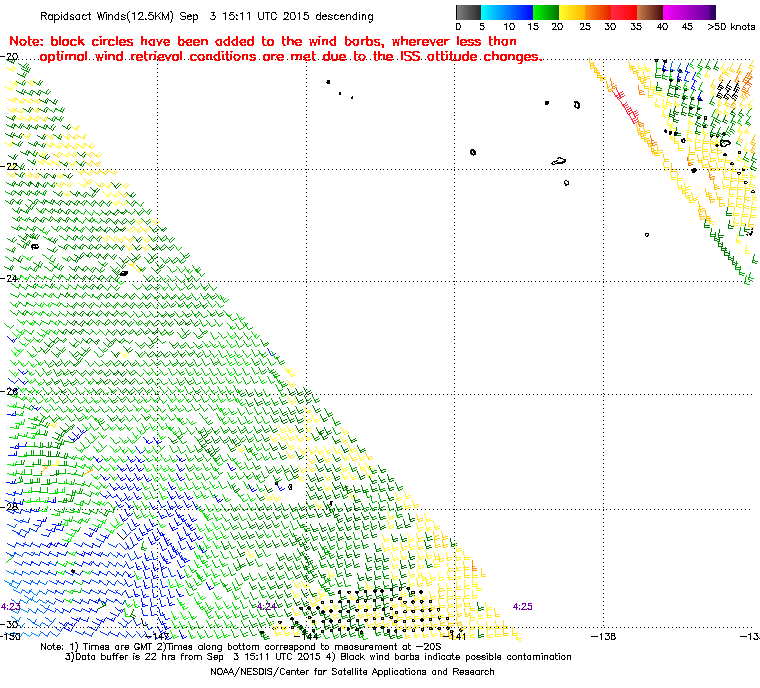Click the orange 25-30 knots color band
The height and width of the screenshot is (688, 760).
(598, 12)
